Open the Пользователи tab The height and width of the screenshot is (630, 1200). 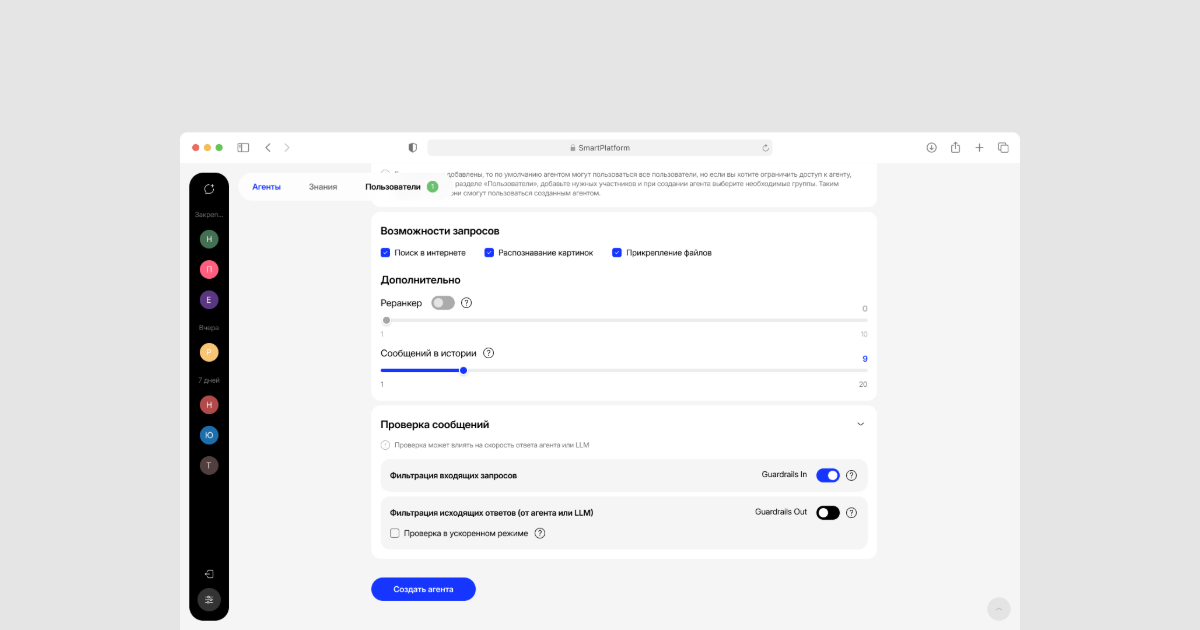393,187
